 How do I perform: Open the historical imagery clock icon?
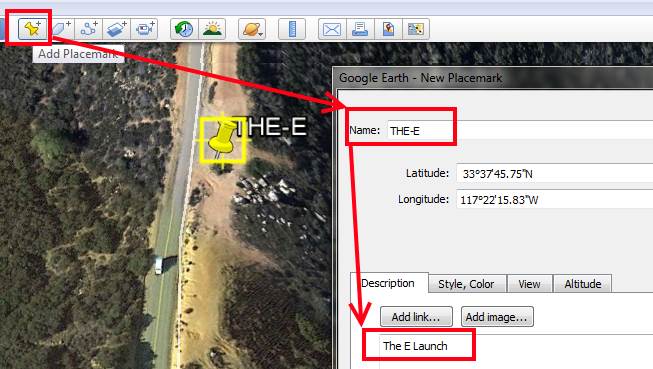(x=184, y=29)
